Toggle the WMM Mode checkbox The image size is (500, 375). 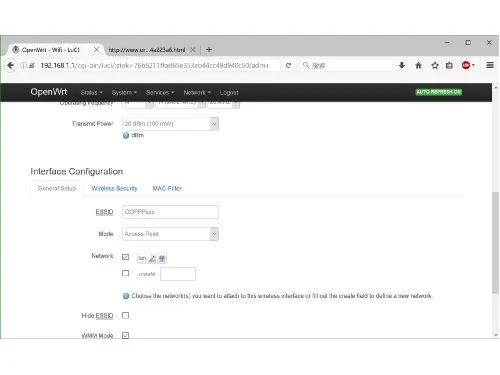[x=125, y=335]
